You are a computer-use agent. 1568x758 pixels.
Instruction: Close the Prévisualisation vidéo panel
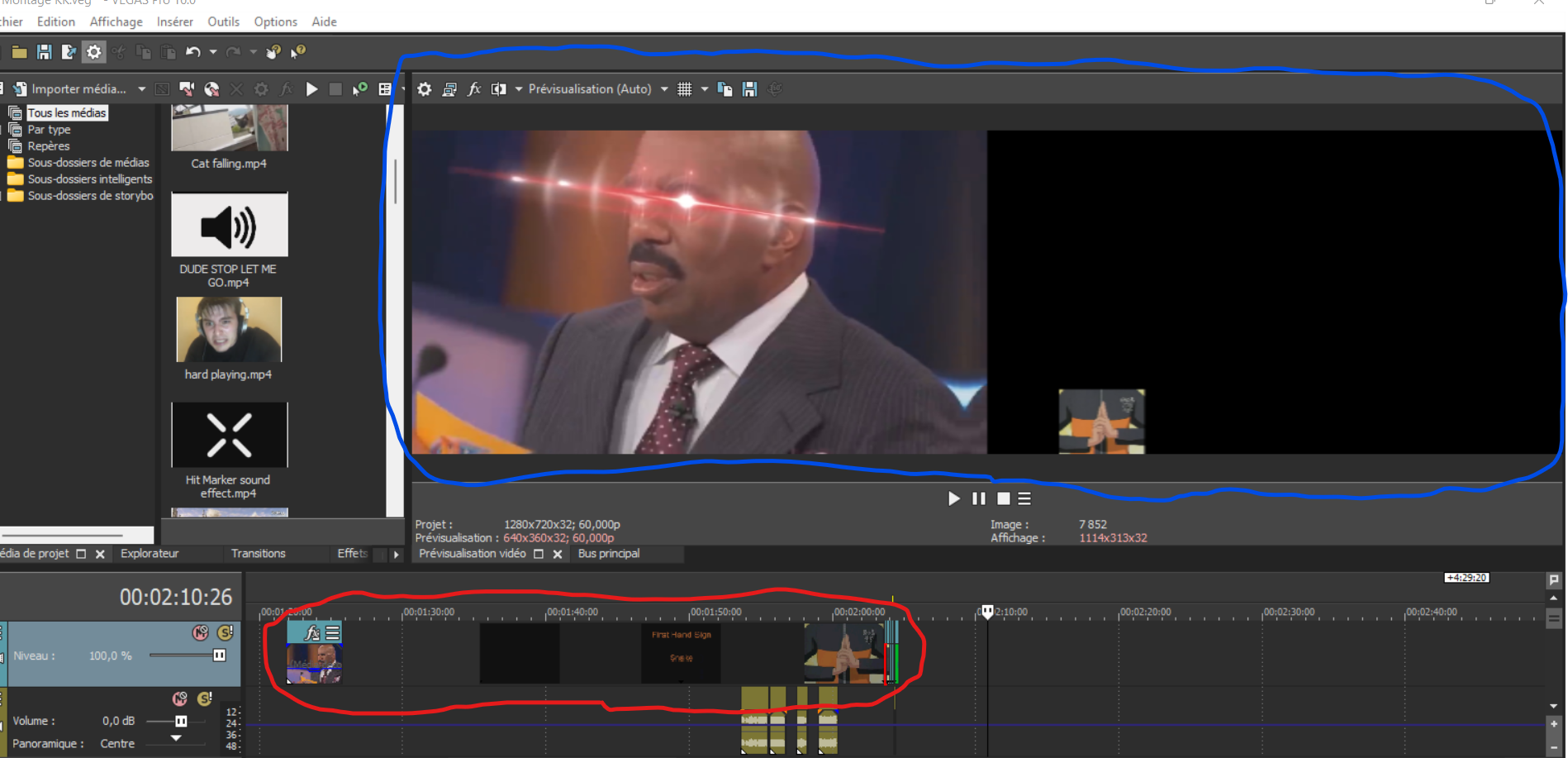[558, 554]
